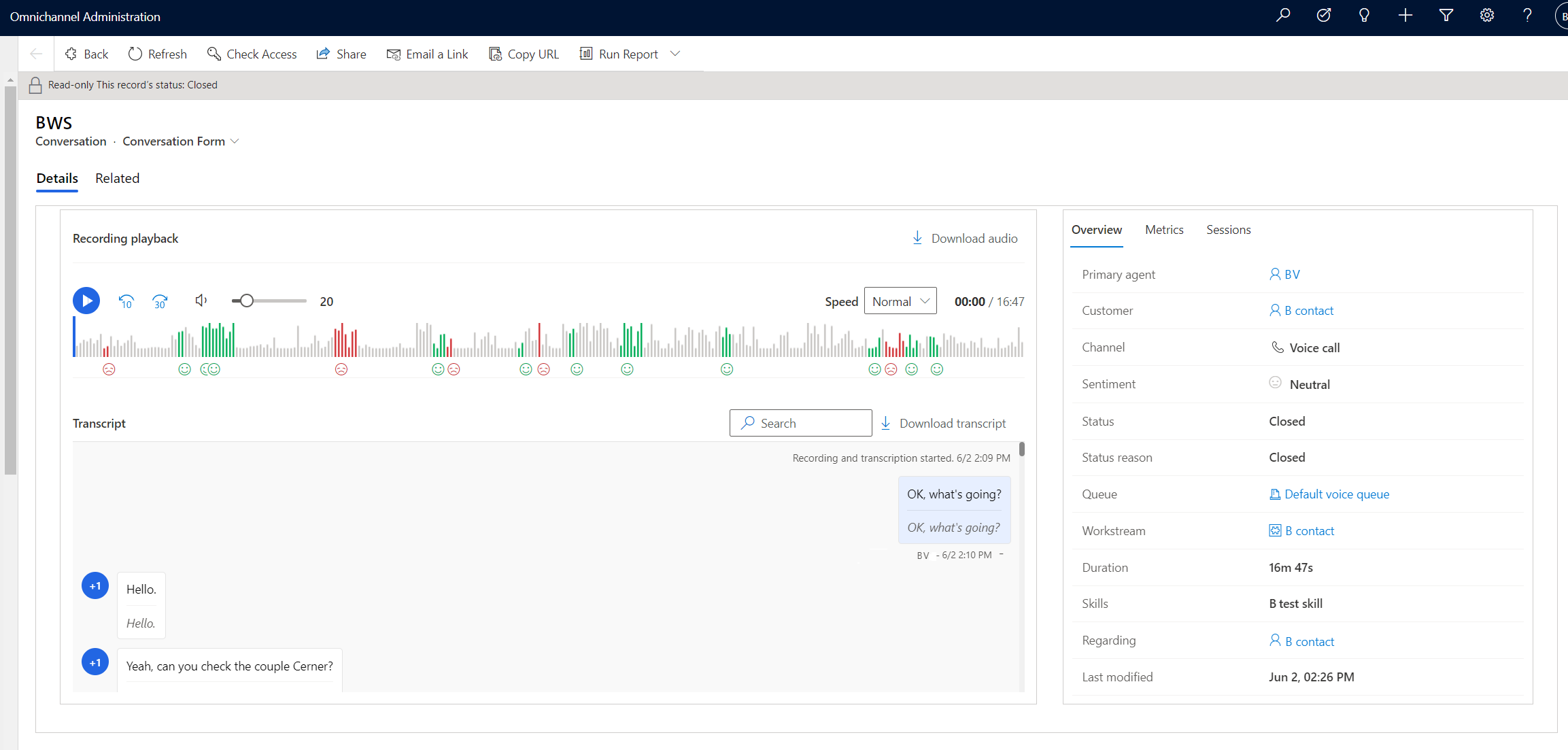Image resolution: width=1568 pixels, height=750 pixels.
Task: Click the fast forward 30 seconds icon
Action: 160,300
